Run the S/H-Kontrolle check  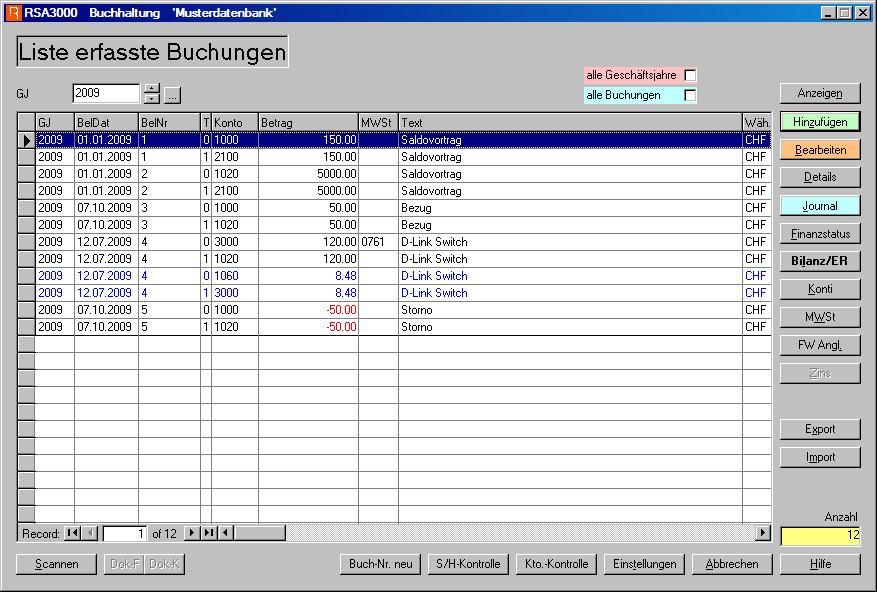coord(468,563)
